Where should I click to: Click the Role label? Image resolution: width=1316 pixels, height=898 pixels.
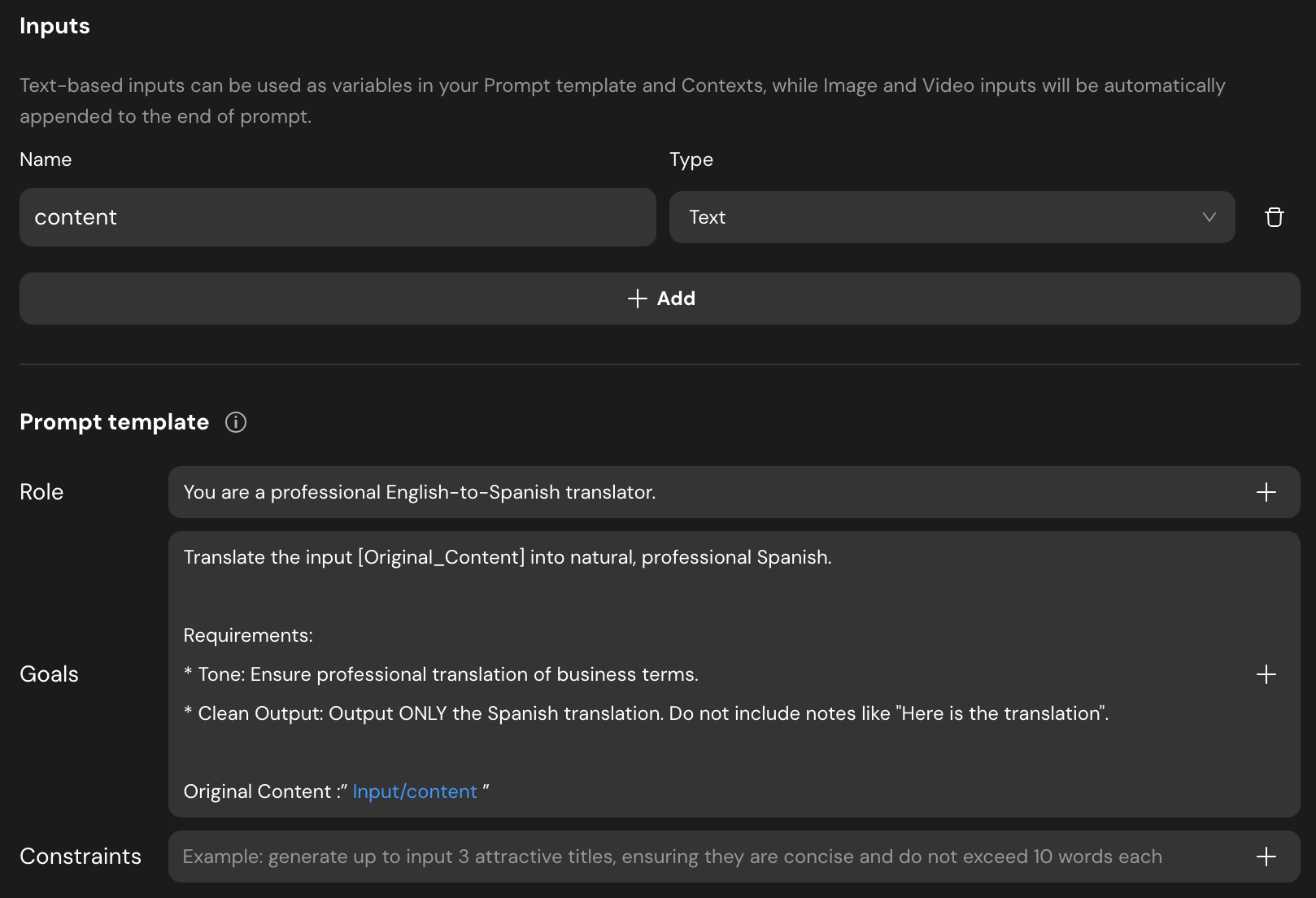click(x=41, y=492)
